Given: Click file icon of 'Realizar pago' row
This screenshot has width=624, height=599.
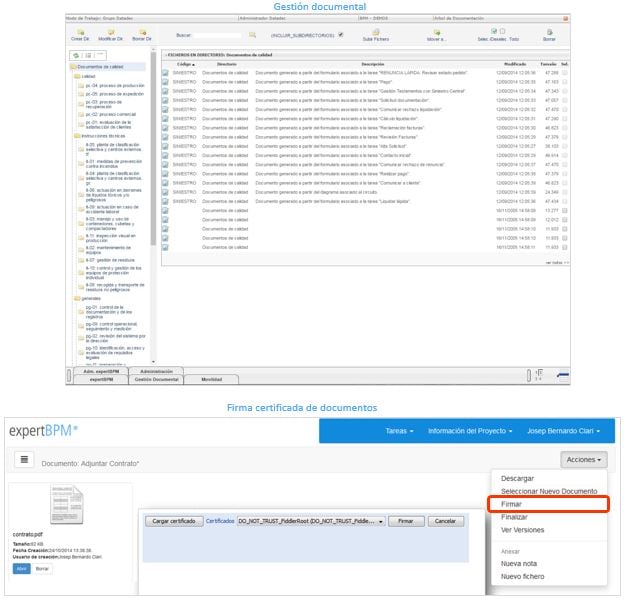Looking at the screenshot, I should pos(165,174).
